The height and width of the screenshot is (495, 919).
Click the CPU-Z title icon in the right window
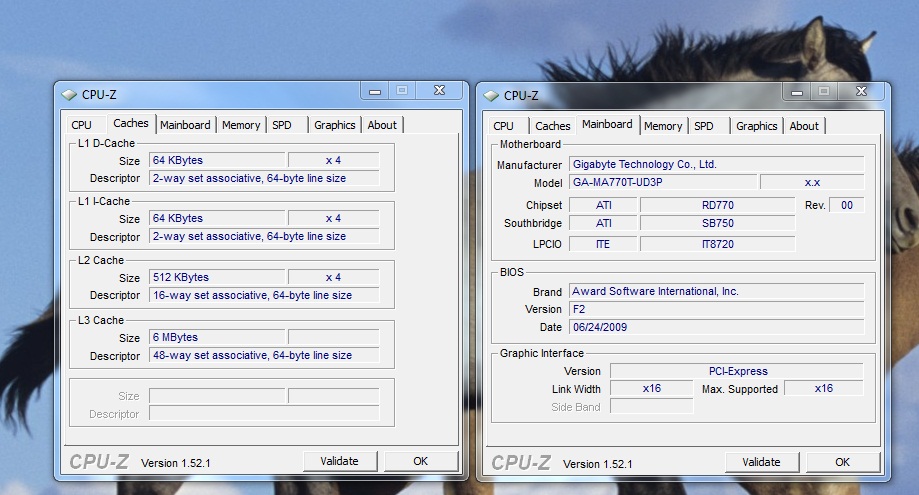tap(490, 96)
